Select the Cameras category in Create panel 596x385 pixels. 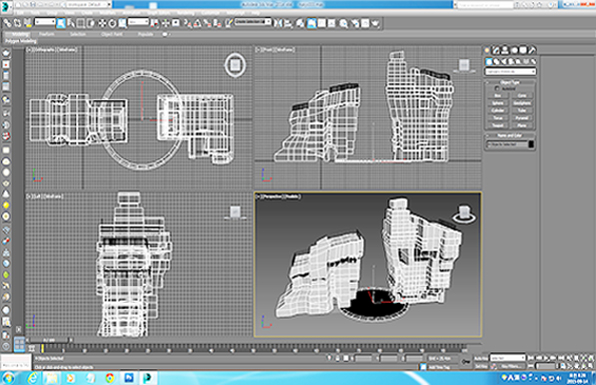(511, 62)
